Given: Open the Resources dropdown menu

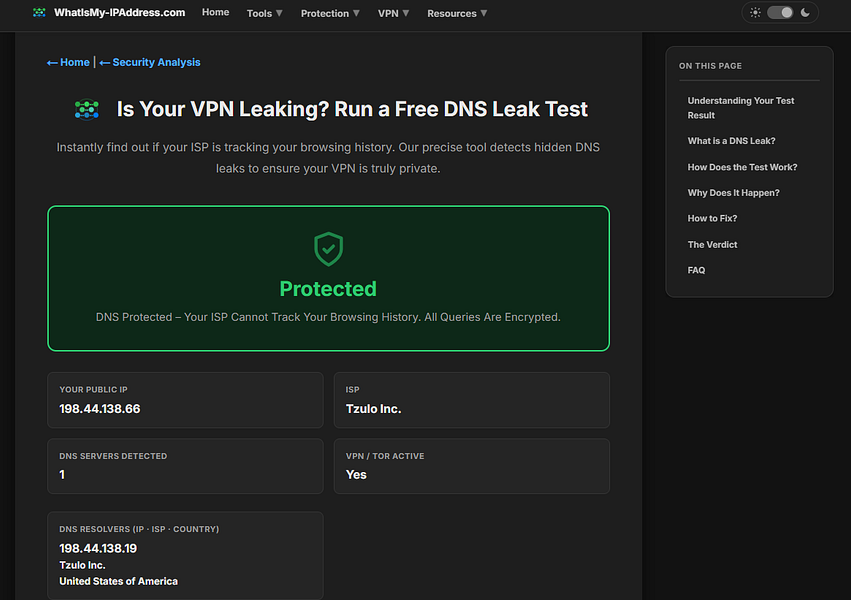Looking at the screenshot, I should (457, 14).
